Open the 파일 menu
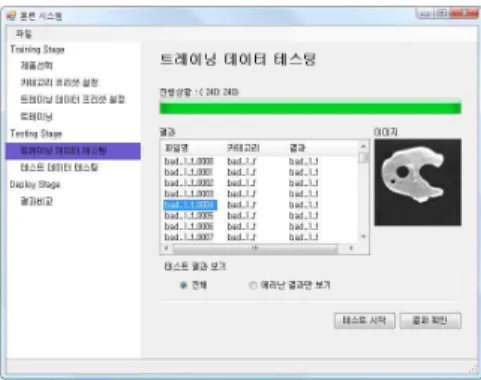Image resolution: width=481 pixels, height=380 pixels. pos(24,34)
